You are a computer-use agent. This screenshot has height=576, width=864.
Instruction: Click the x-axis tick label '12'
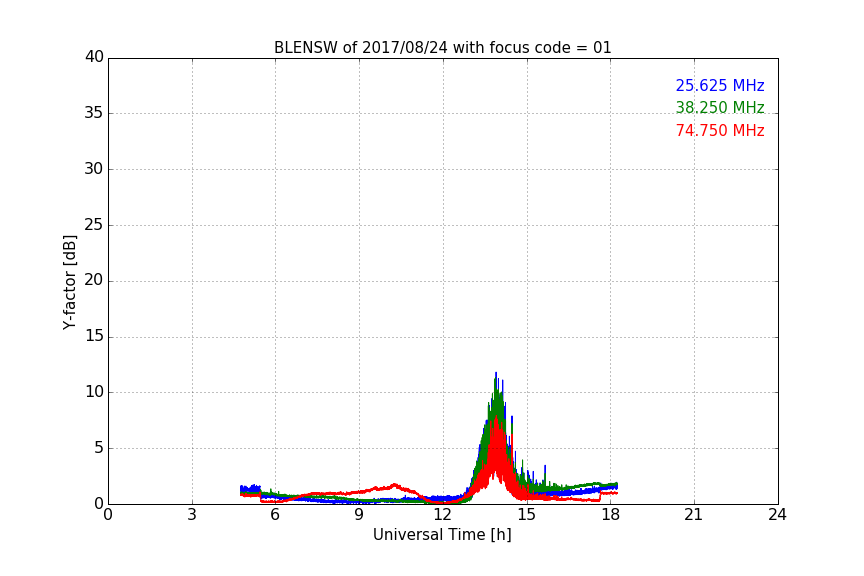tap(442, 515)
